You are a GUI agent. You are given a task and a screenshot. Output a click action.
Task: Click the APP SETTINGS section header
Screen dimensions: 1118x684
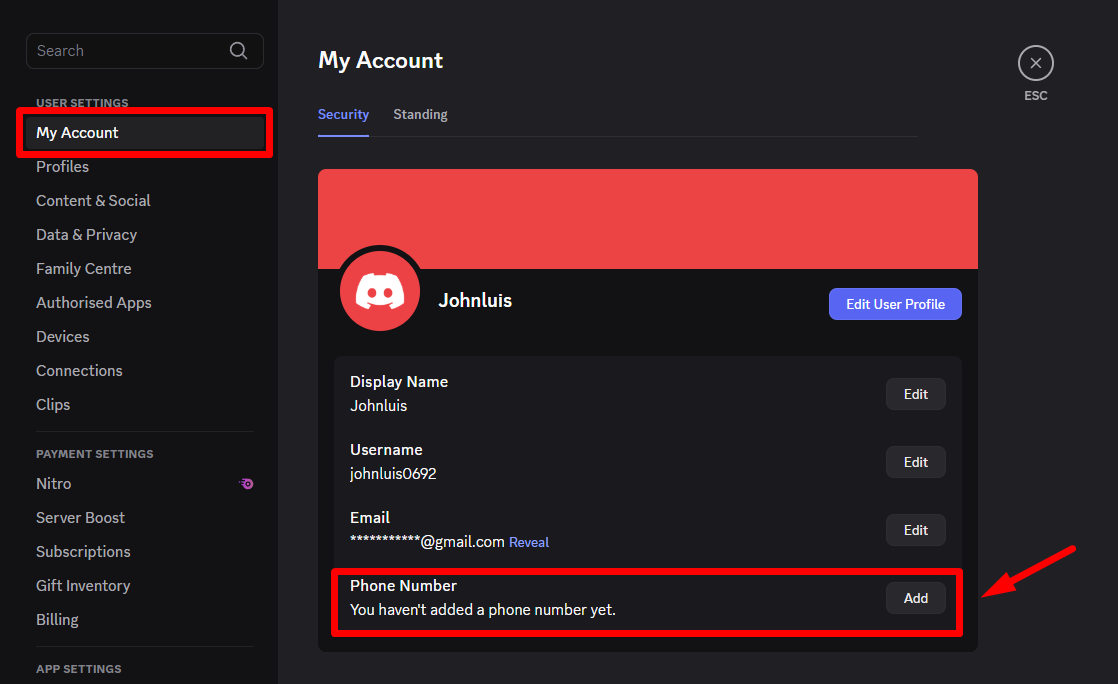(x=78, y=669)
